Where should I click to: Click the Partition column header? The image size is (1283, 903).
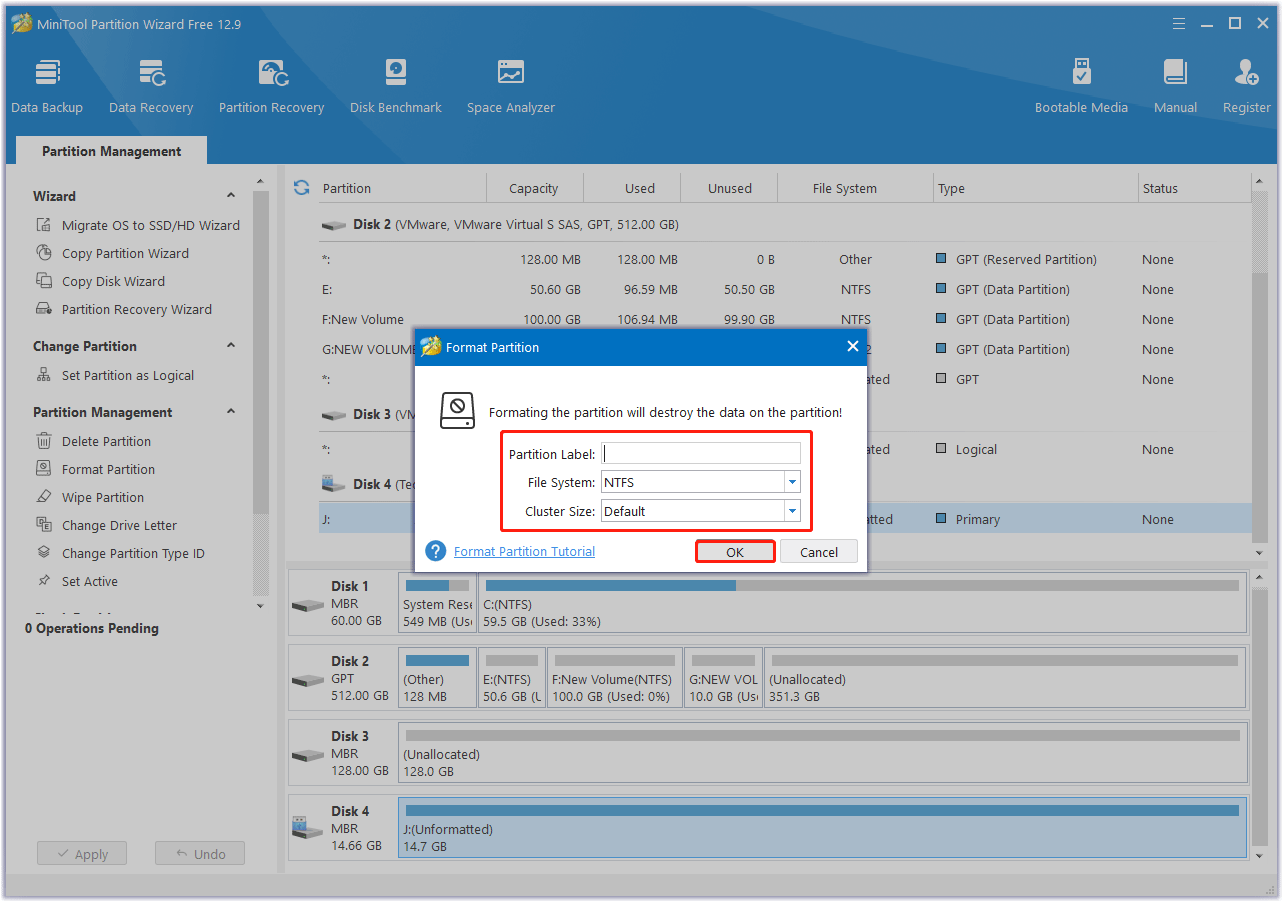tap(400, 188)
